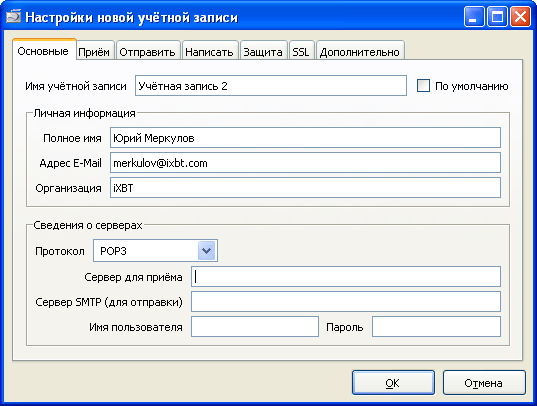This screenshot has height=406, width=537.
Task: Focus the Сервер SMTP input field
Action: 346,302
